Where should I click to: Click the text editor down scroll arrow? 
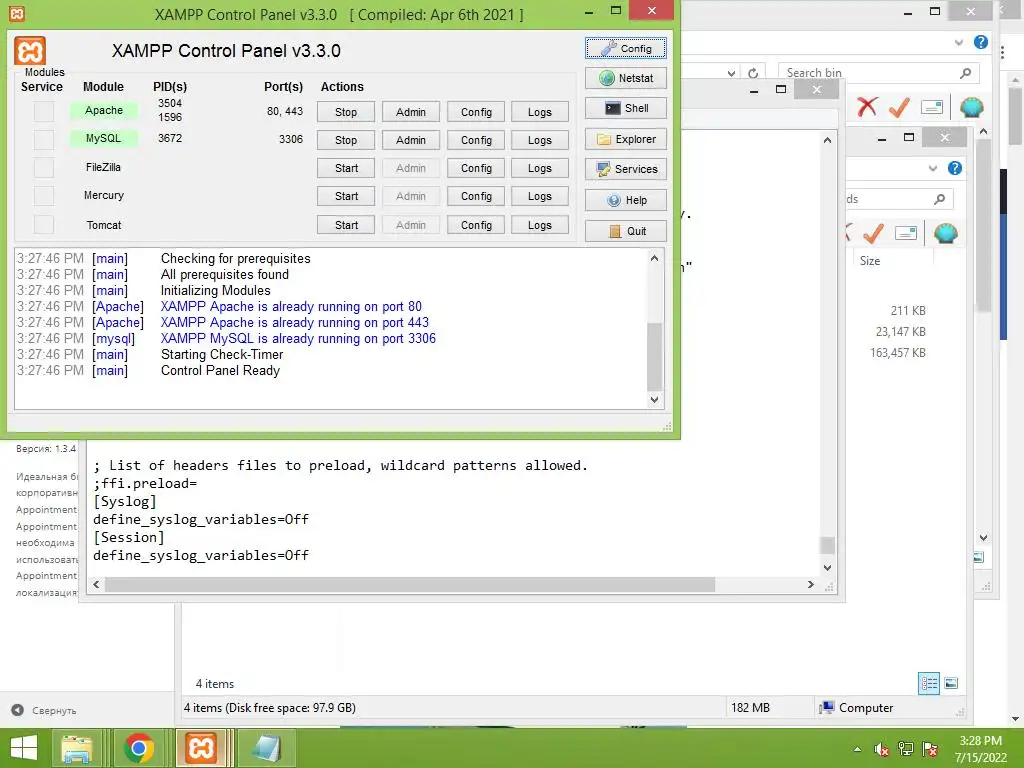tap(827, 568)
